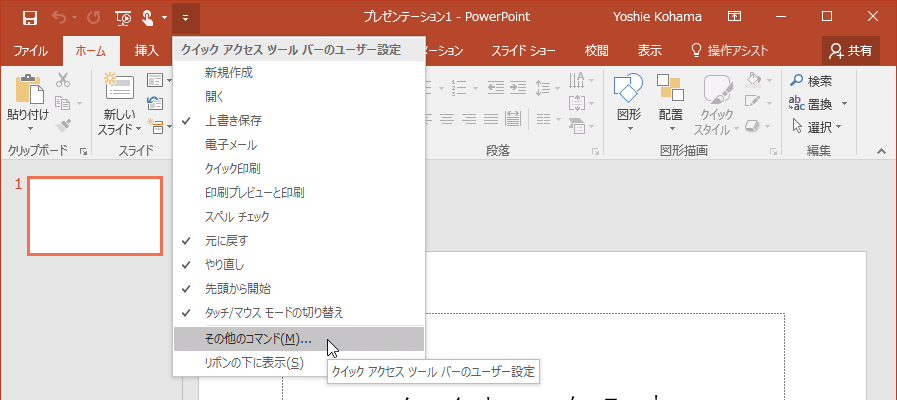Choose スペル チェック in the menu
This screenshot has width=897, height=400.
coord(299,217)
